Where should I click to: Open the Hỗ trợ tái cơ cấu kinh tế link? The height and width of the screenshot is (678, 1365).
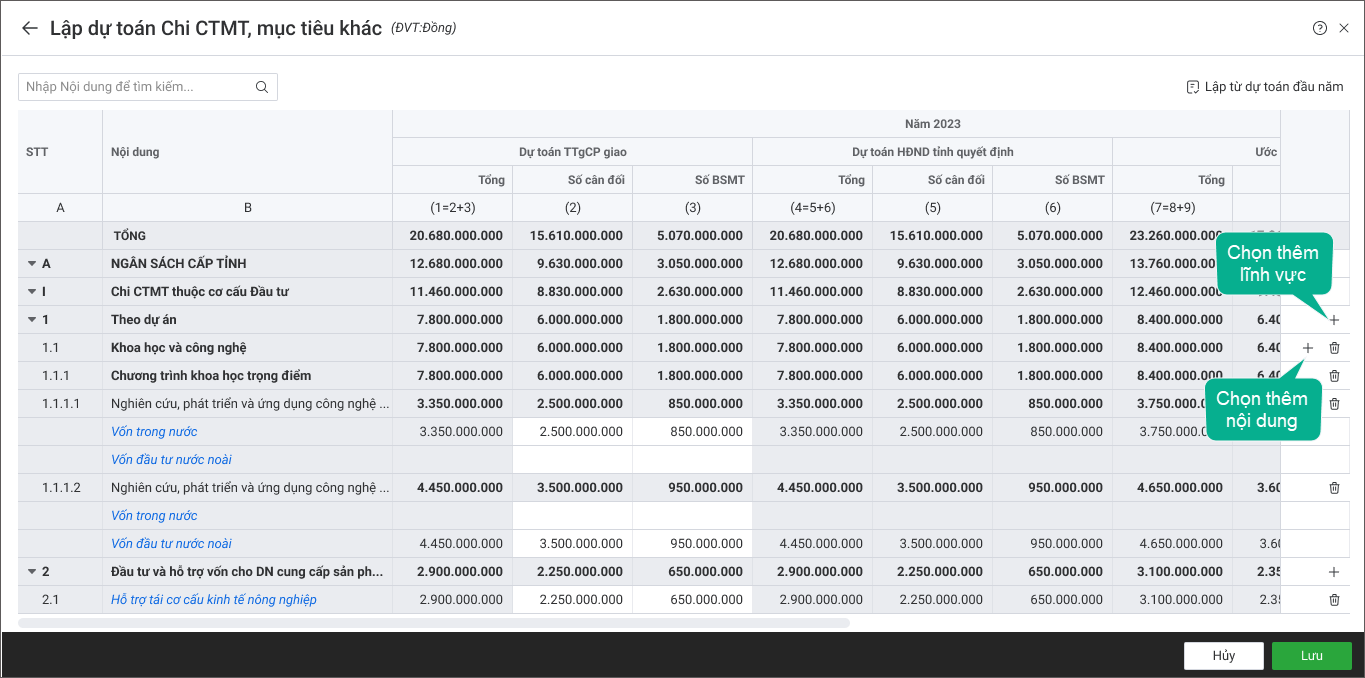click(213, 600)
